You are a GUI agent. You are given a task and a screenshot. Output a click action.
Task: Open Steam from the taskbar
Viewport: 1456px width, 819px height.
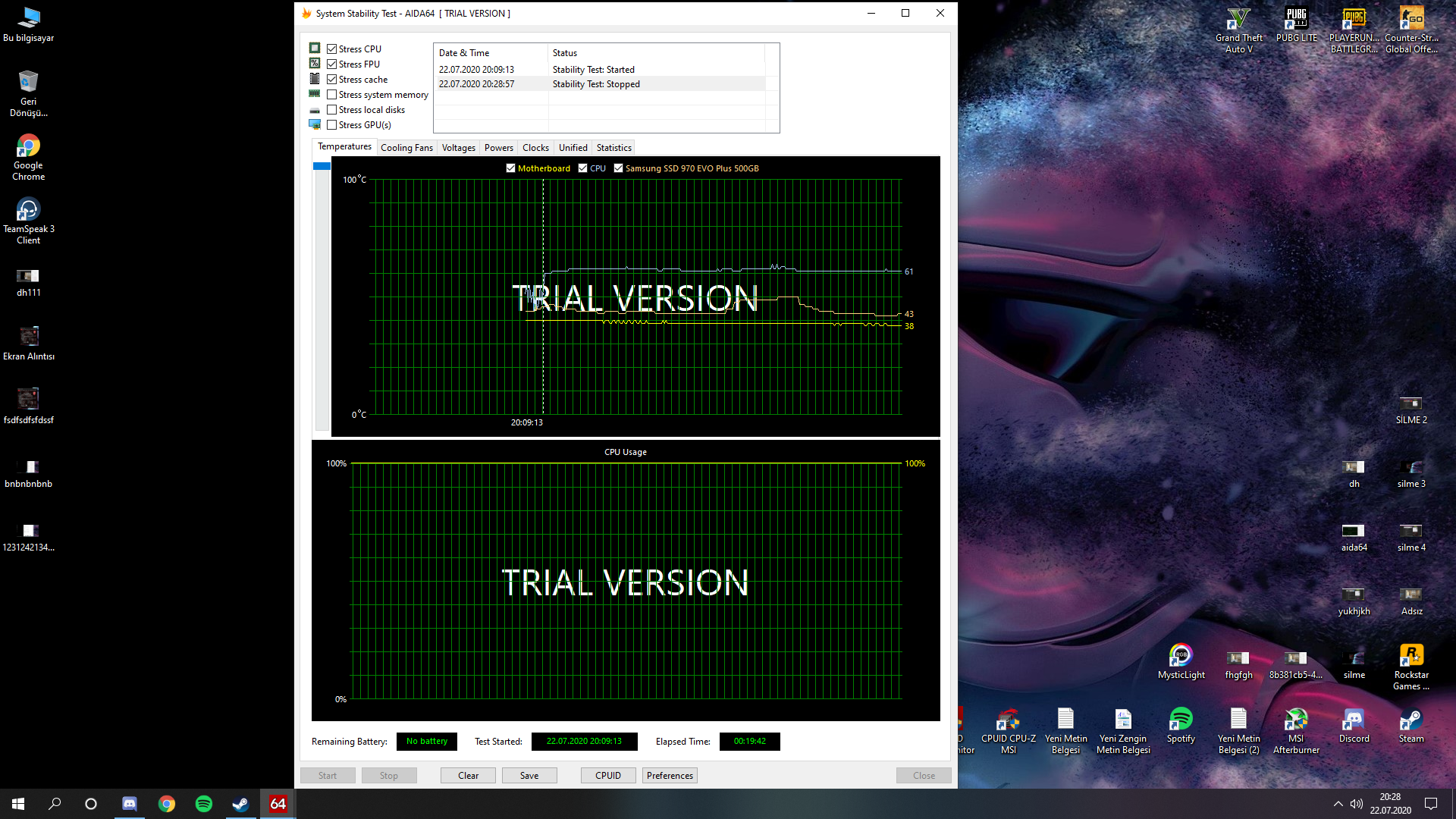(x=240, y=804)
